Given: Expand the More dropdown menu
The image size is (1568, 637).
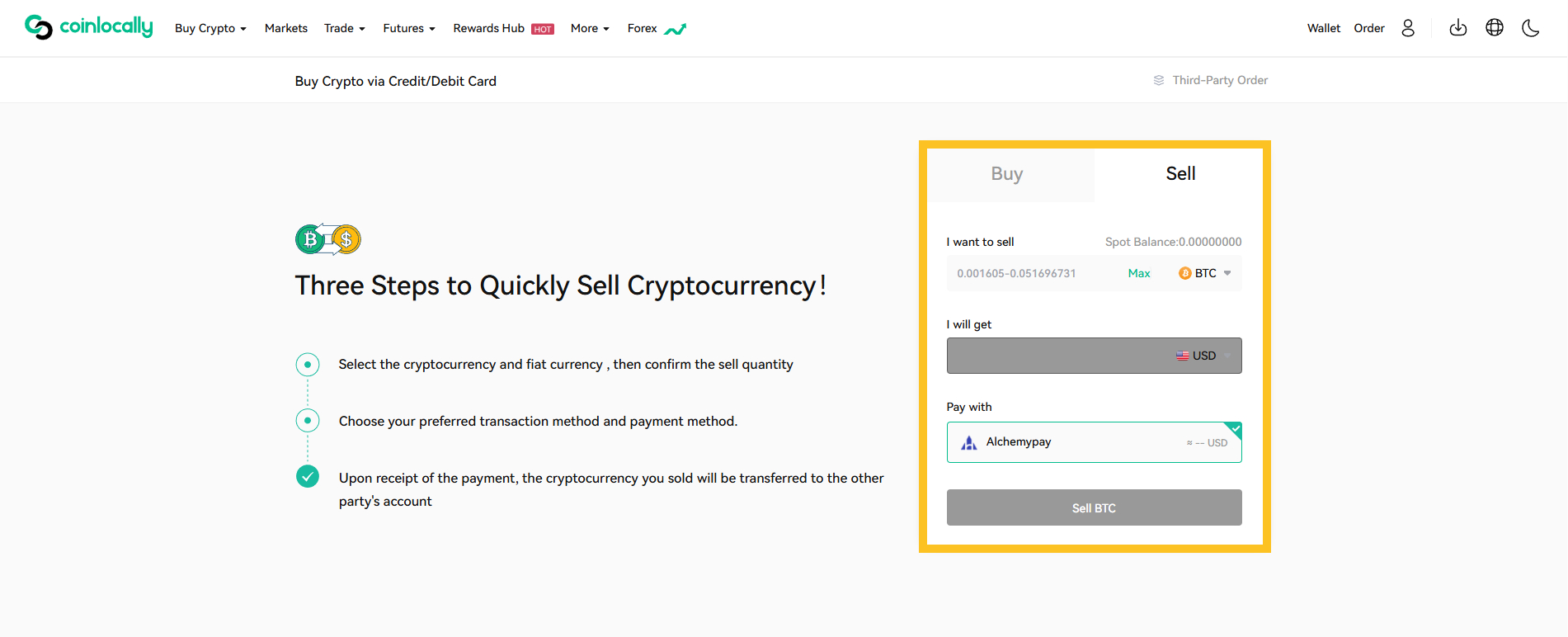Looking at the screenshot, I should point(590,28).
